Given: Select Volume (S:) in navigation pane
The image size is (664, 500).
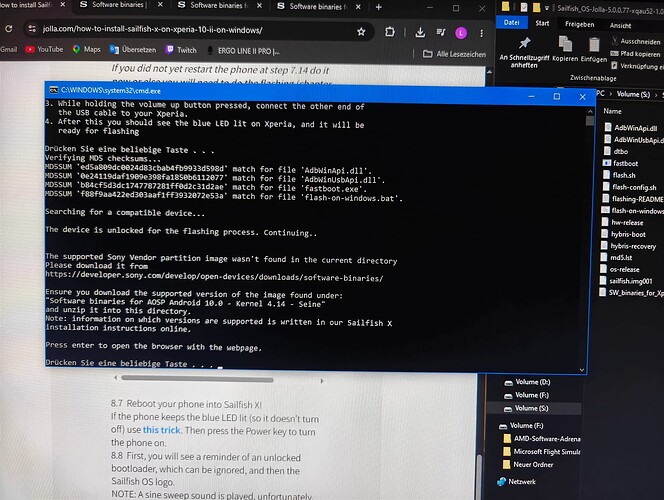Looking at the screenshot, I should tap(531, 409).
